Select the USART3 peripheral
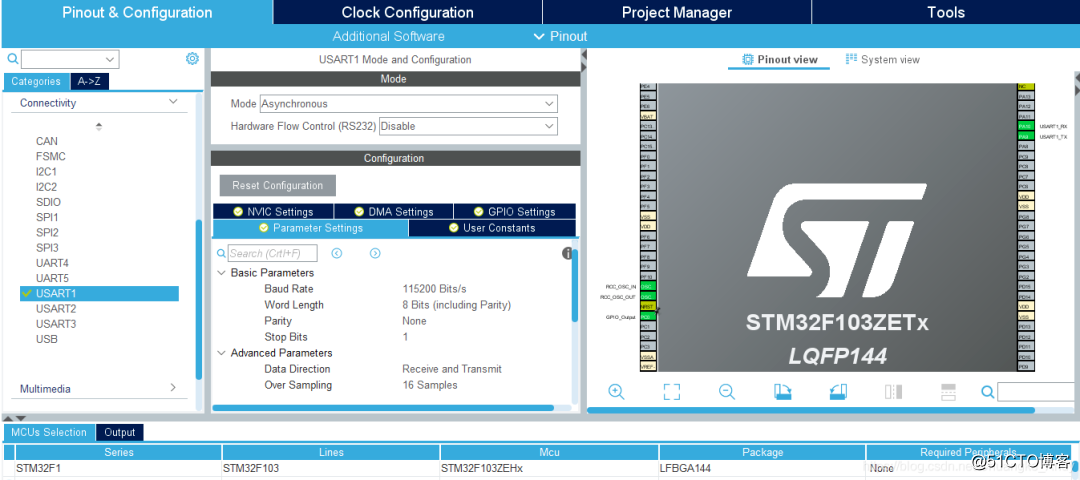The image size is (1080, 480). (x=56, y=324)
